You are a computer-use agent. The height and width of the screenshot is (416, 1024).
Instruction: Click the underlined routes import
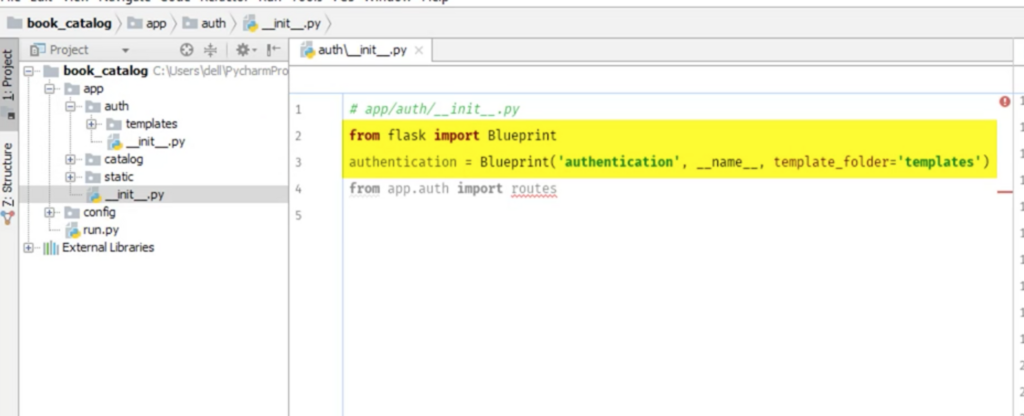point(534,189)
